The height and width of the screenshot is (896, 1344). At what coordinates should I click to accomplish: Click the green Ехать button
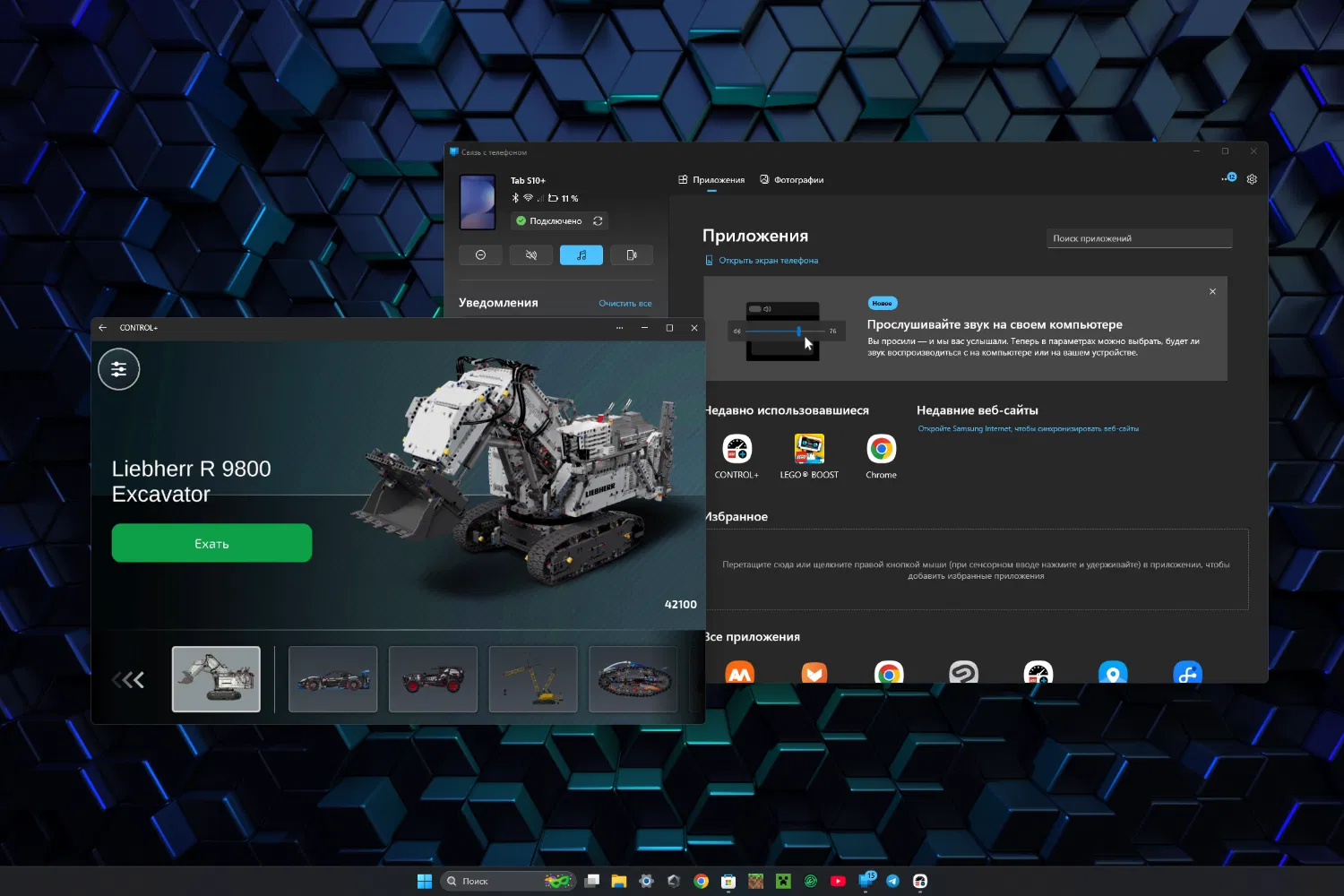[x=211, y=543]
